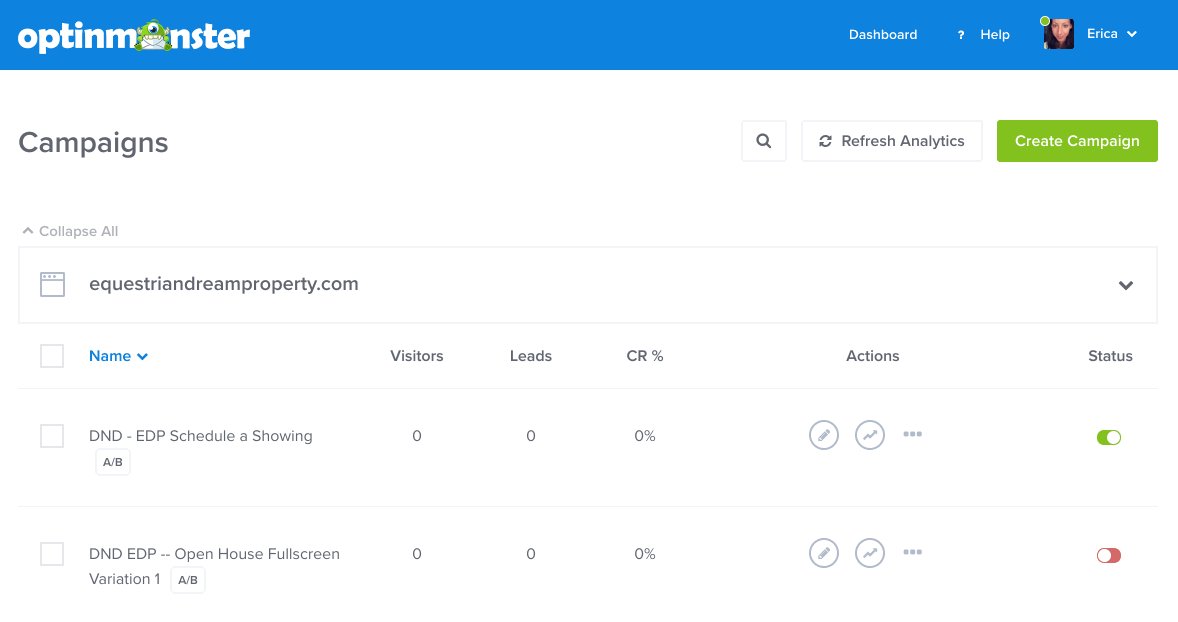Click Refresh Analytics button
Image resolution: width=1178 pixels, height=622 pixels.
point(892,141)
